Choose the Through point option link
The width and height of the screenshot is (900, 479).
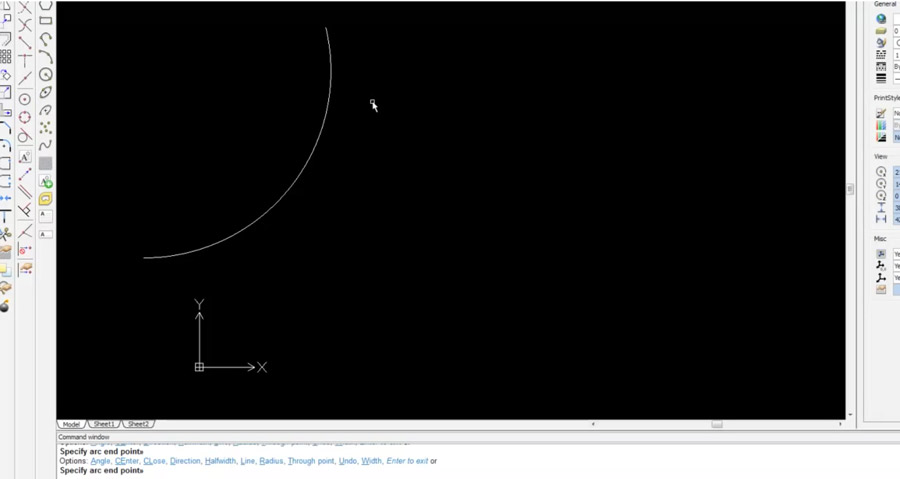pyautogui.click(x=311, y=461)
